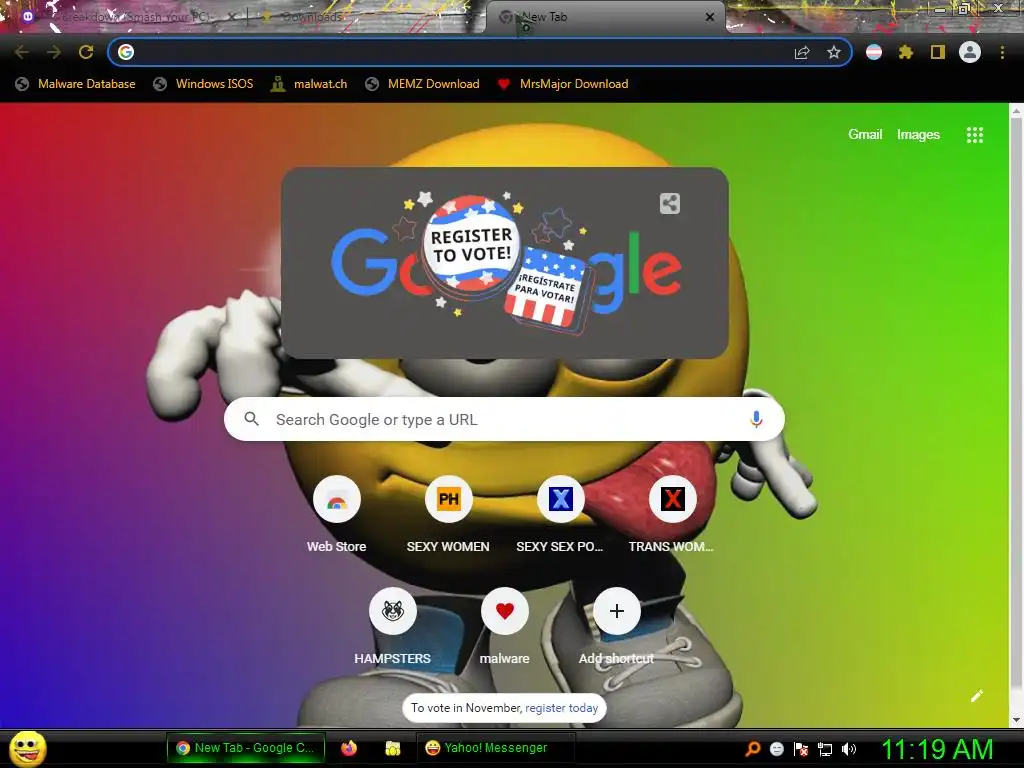Share the Register to Vote doodle

pyautogui.click(x=670, y=204)
